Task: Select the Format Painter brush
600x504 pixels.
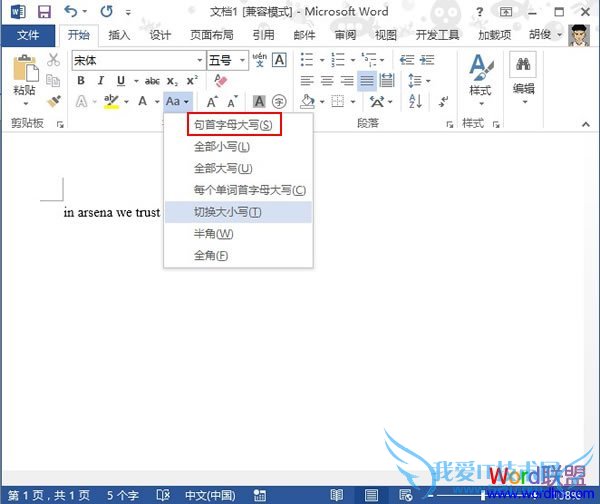Action: (54, 101)
